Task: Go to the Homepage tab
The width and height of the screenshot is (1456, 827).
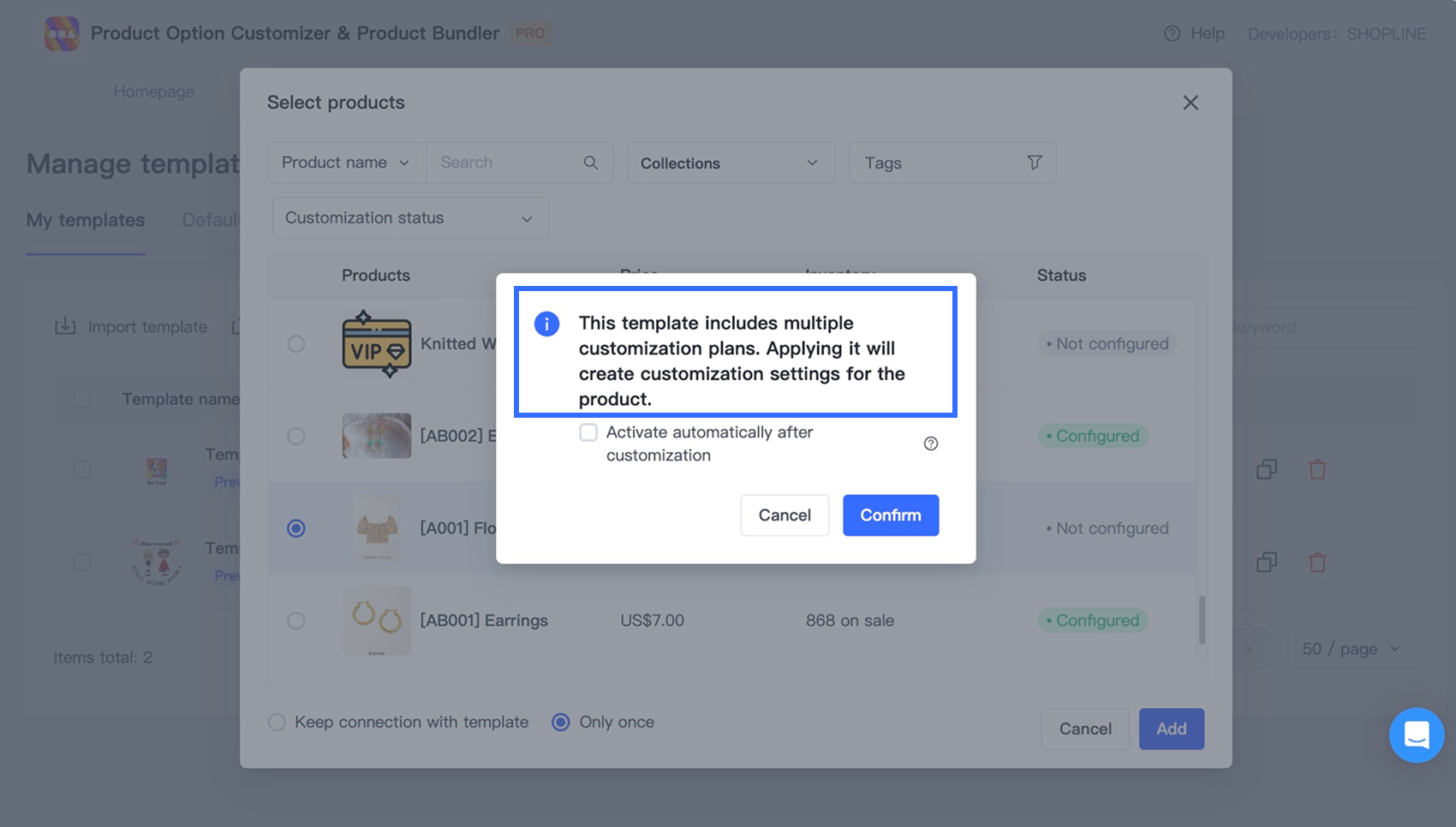Action: 154,92
